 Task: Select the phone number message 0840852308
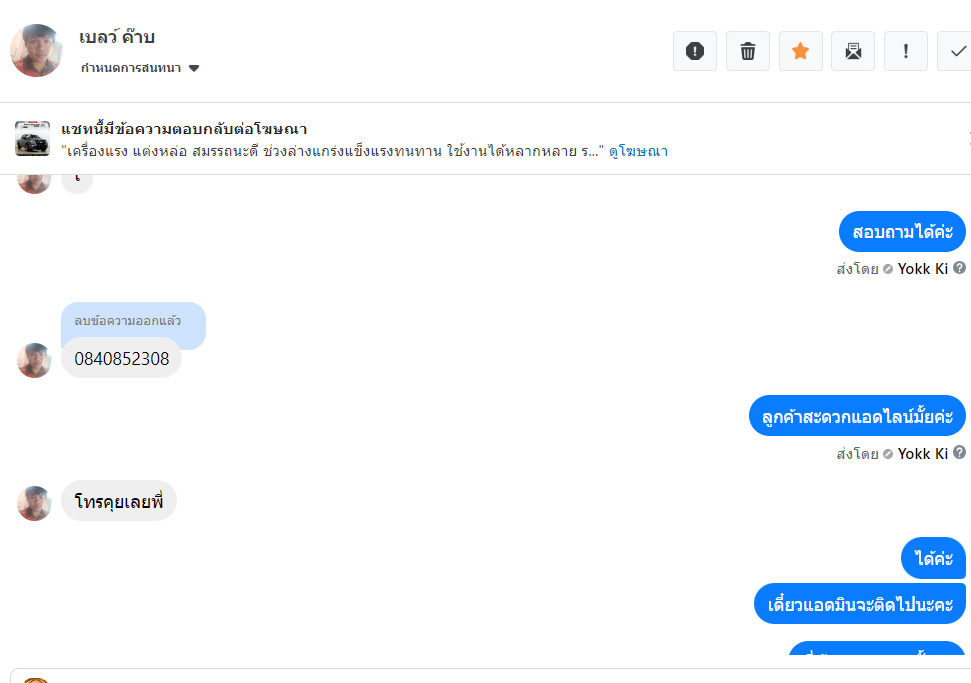(121, 358)
